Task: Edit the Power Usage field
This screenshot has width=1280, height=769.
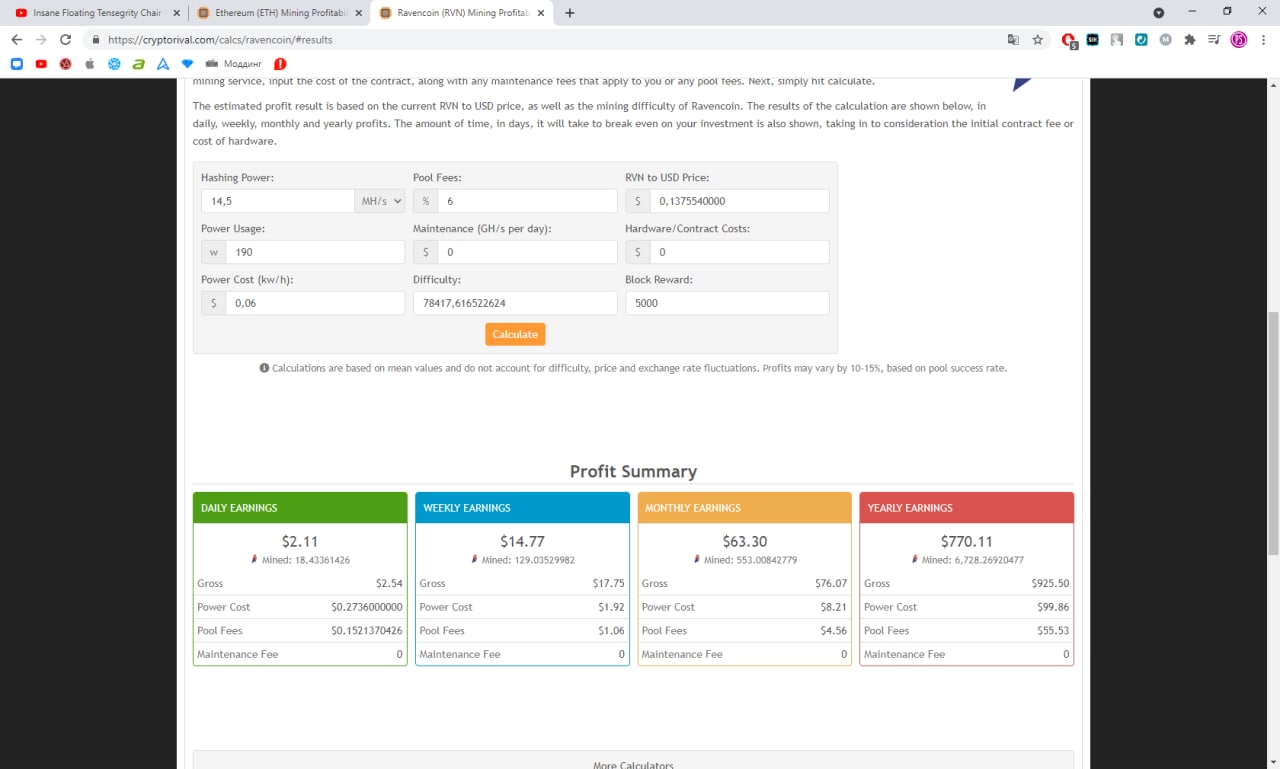Action: [315, 252]
